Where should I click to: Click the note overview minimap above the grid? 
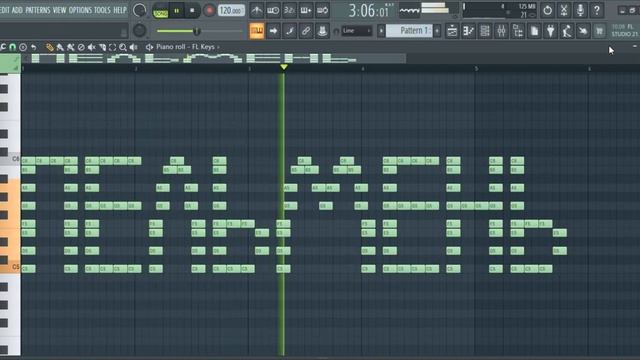tap(216, 58)
